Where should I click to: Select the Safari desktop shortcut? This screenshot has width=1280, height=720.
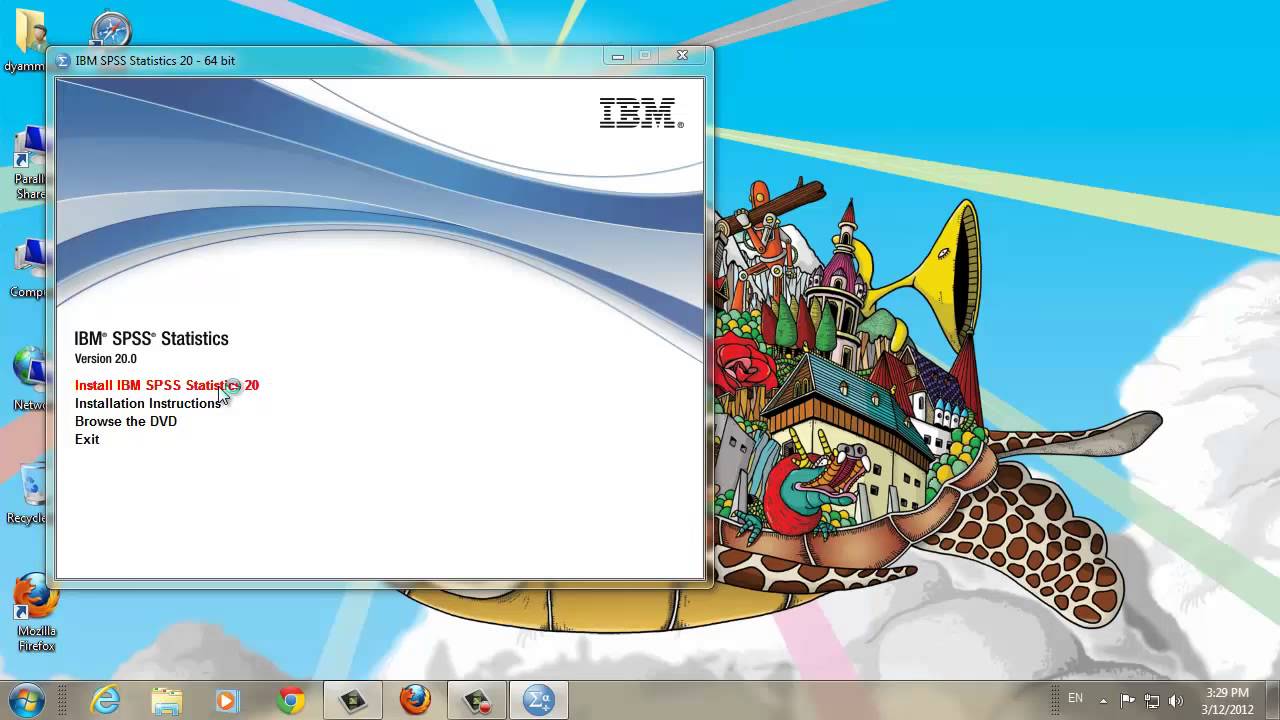(x=110, y=28)
